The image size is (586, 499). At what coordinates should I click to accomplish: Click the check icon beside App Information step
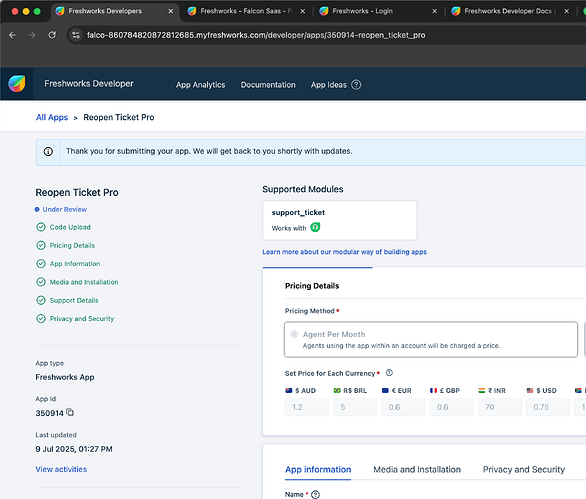(41, 264)
